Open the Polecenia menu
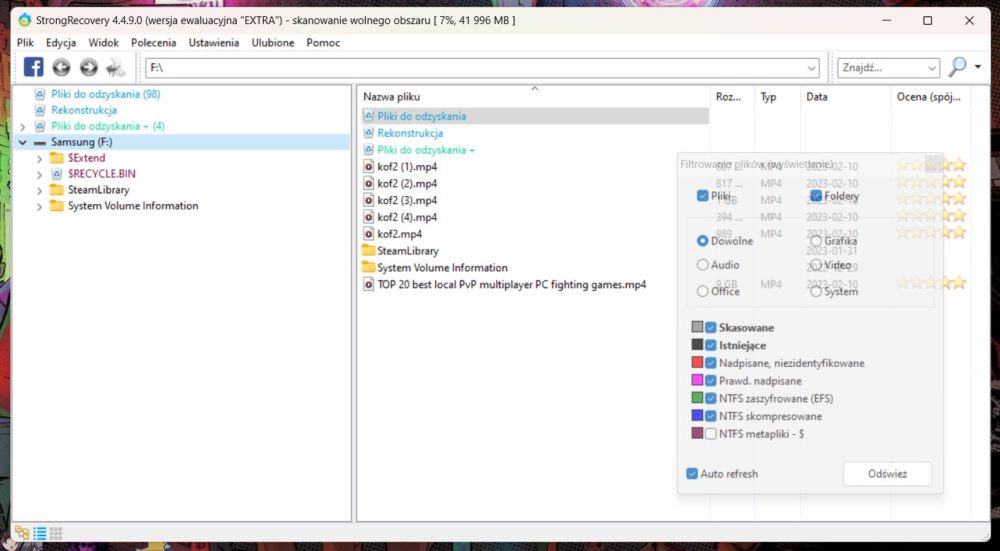The width and height of the screenshot is (1000, 551). click(x=154, y=43)
